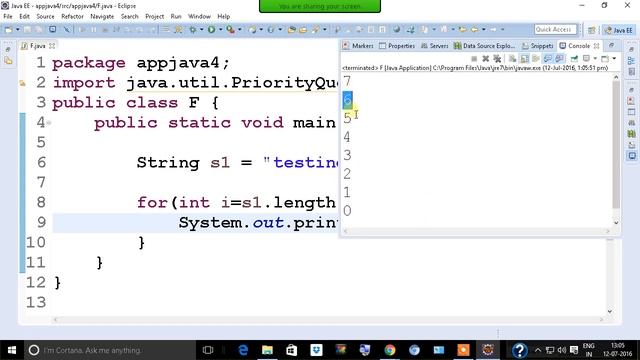Expand Open Console dropdown arrow
This screenshot has width=640, height=360.
(614, 59)
